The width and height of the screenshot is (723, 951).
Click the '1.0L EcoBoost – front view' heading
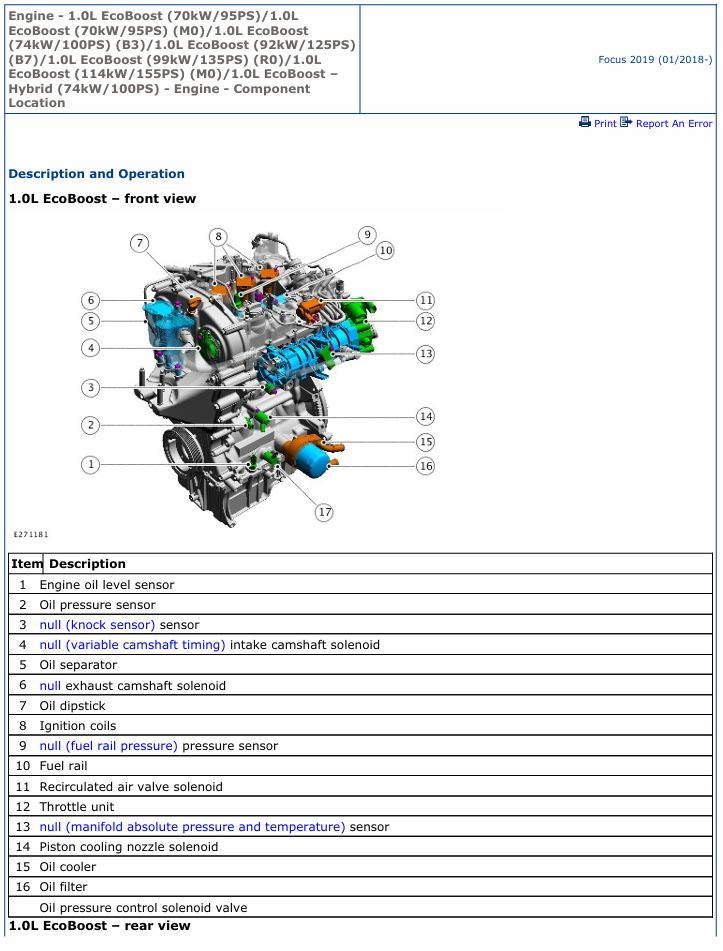(102, 198)
